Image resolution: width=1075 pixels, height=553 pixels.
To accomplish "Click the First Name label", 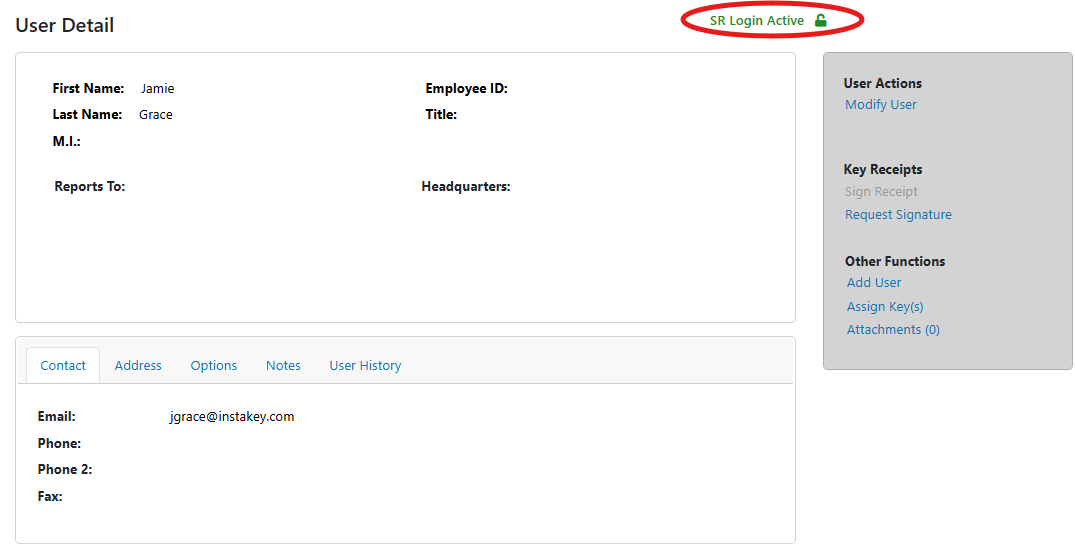I will [88, 88].
